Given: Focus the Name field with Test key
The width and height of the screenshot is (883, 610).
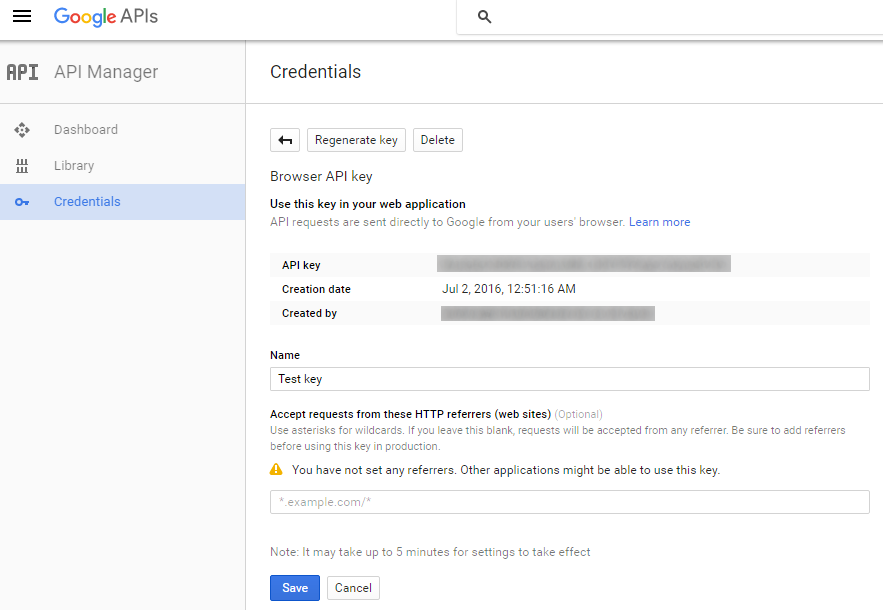Looking at the screenshot, I should click(x=570, y=379).
